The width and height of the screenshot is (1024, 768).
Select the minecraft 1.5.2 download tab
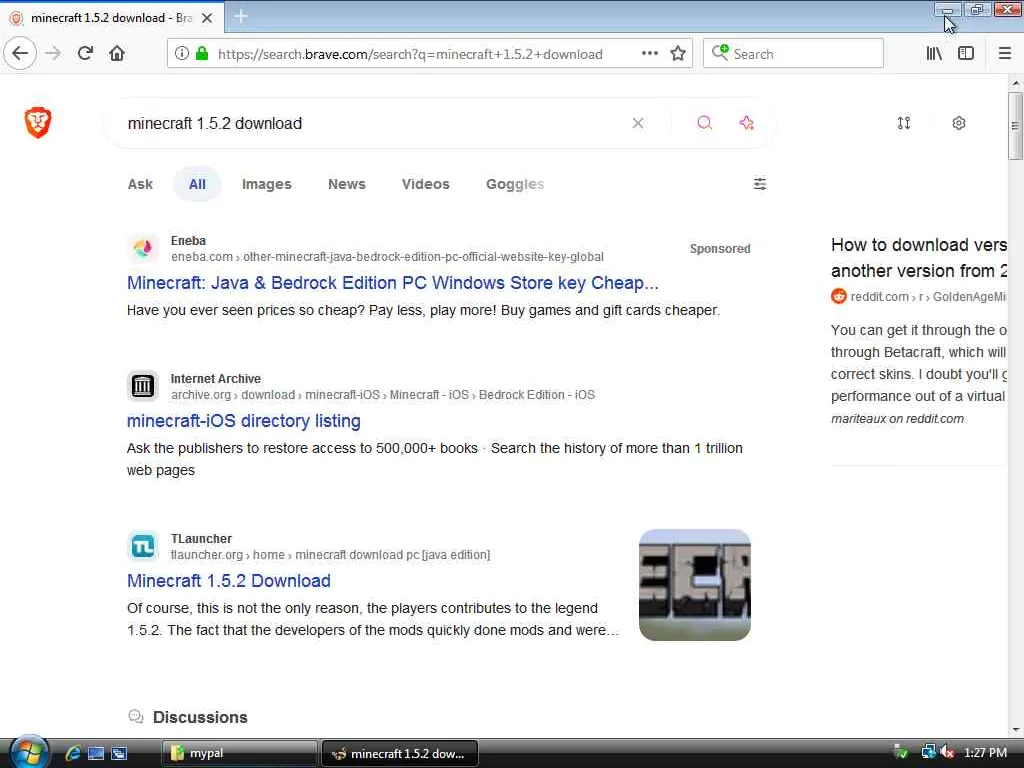click(x=112, y=18)
